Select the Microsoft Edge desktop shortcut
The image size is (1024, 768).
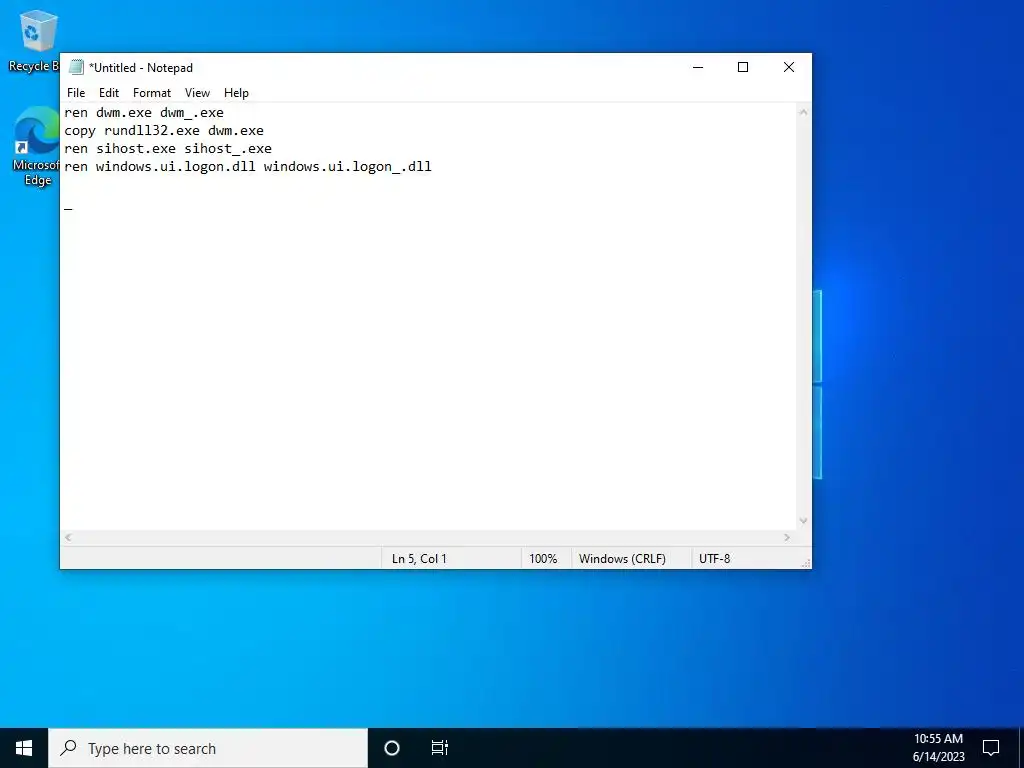point(36,146)
